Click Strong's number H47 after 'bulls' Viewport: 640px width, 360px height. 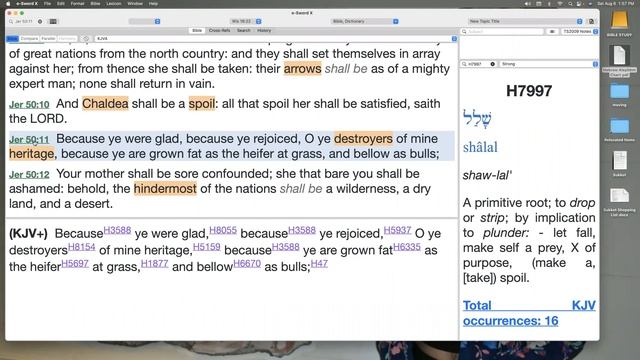click(x=319, y=264)
